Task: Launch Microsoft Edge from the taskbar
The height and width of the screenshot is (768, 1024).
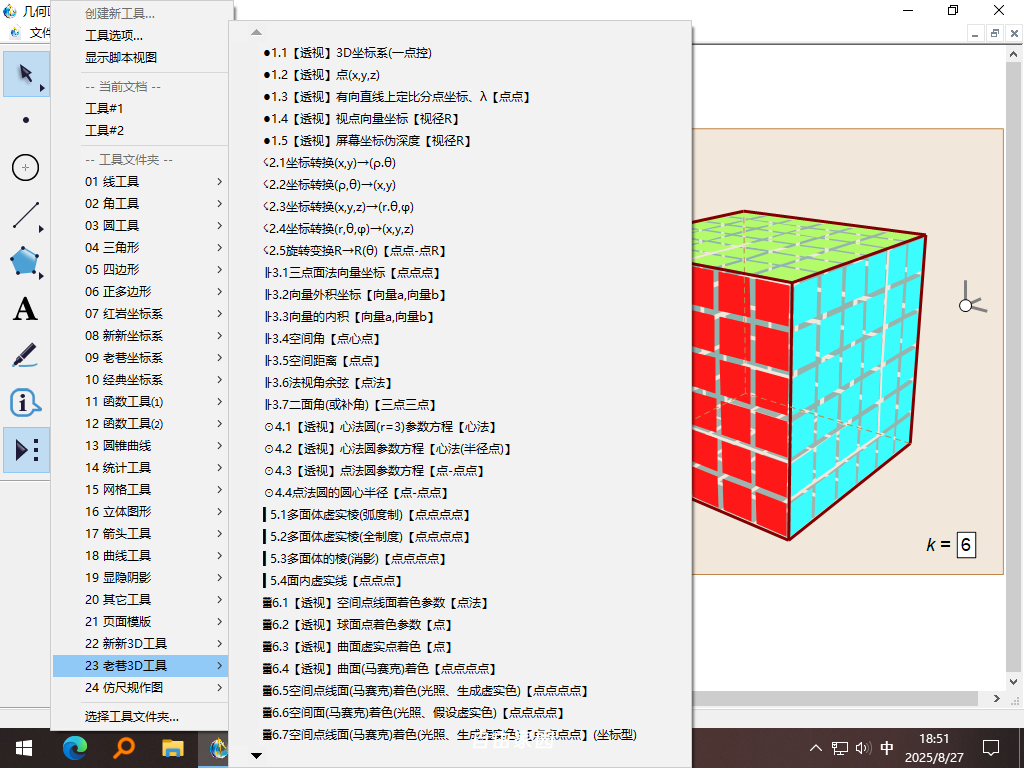Action: [75, 747]
